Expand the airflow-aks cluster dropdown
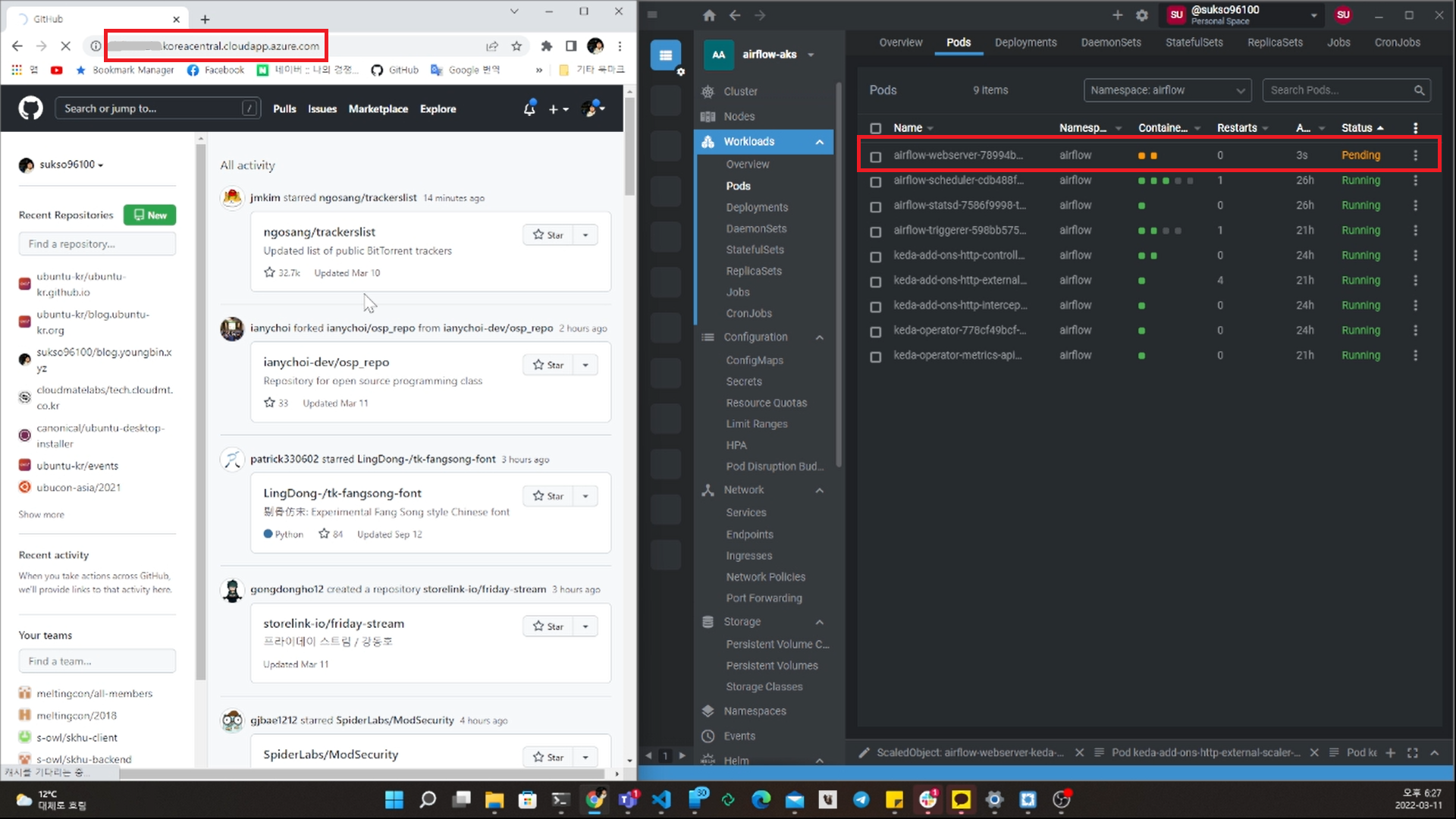The width and height of the screenshot is (1456, 819). coord(811,55)
